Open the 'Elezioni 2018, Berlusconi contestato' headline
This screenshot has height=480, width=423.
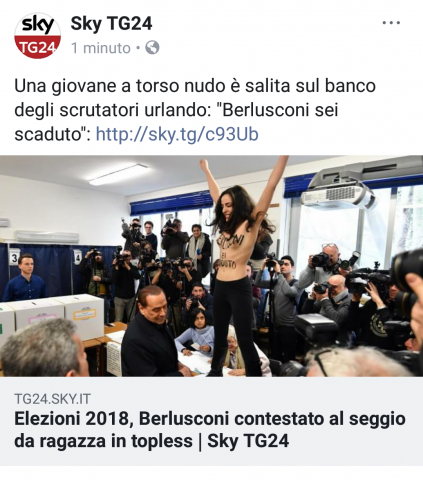210,430
